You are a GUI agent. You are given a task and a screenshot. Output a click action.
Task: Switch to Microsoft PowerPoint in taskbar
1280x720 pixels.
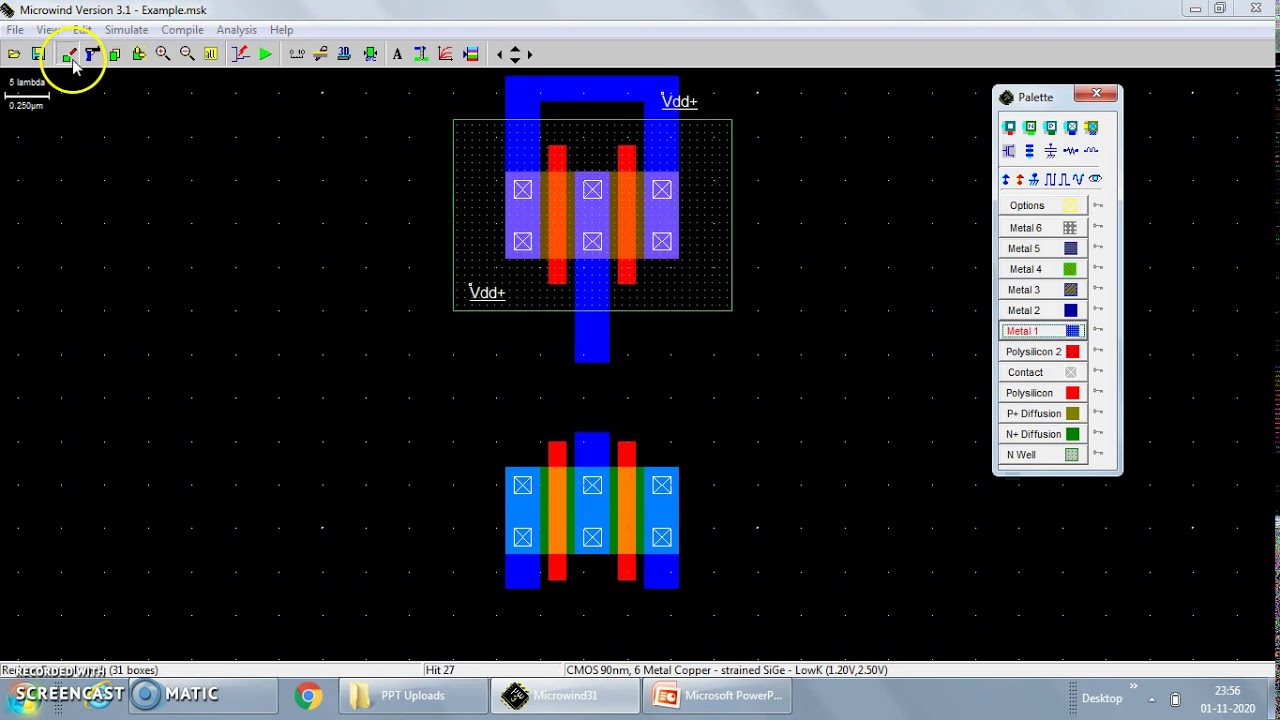click(x=717, y=695)
